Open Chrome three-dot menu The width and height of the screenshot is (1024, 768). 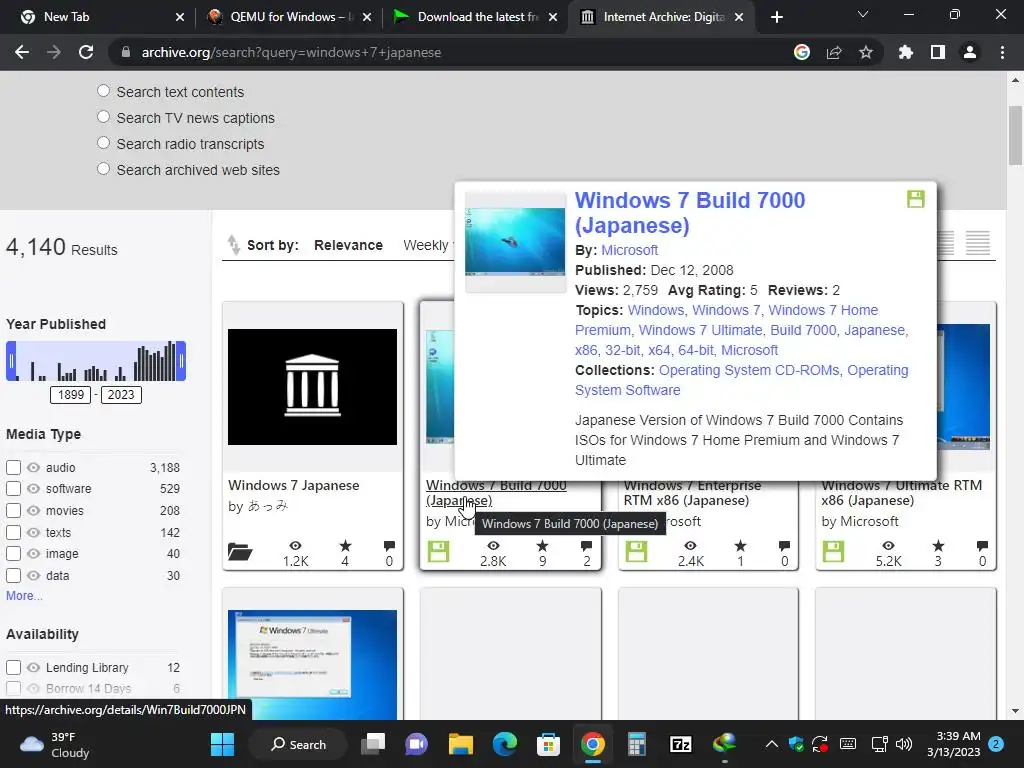pyautogui.click(x=1002, y=52)
